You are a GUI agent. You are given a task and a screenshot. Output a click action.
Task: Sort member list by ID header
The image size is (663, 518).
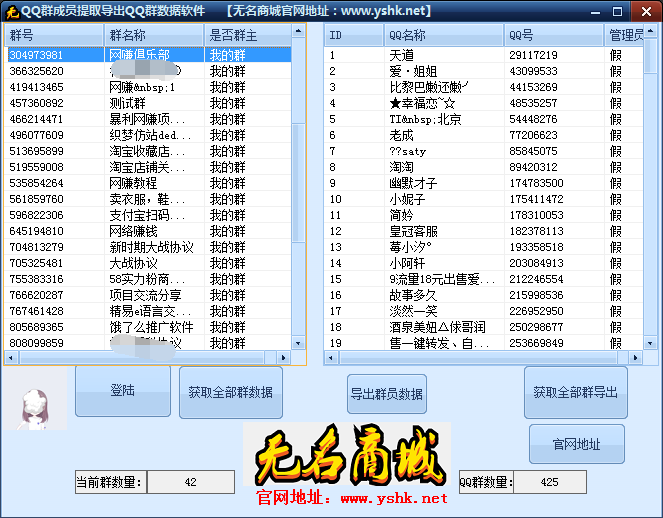[354, 35]
